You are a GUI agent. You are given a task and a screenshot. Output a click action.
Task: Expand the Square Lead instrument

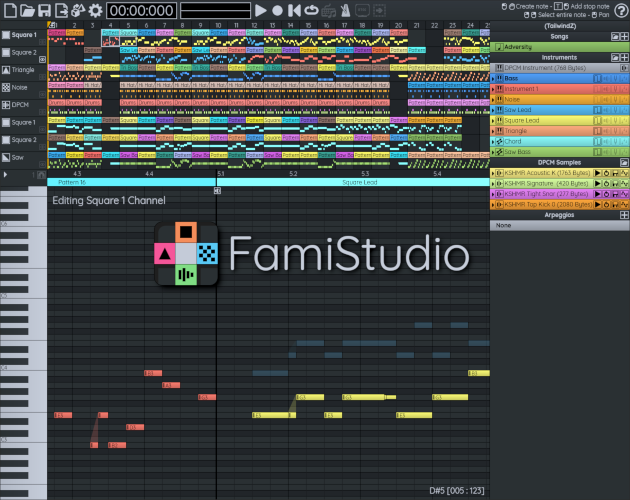click(493, 121)
